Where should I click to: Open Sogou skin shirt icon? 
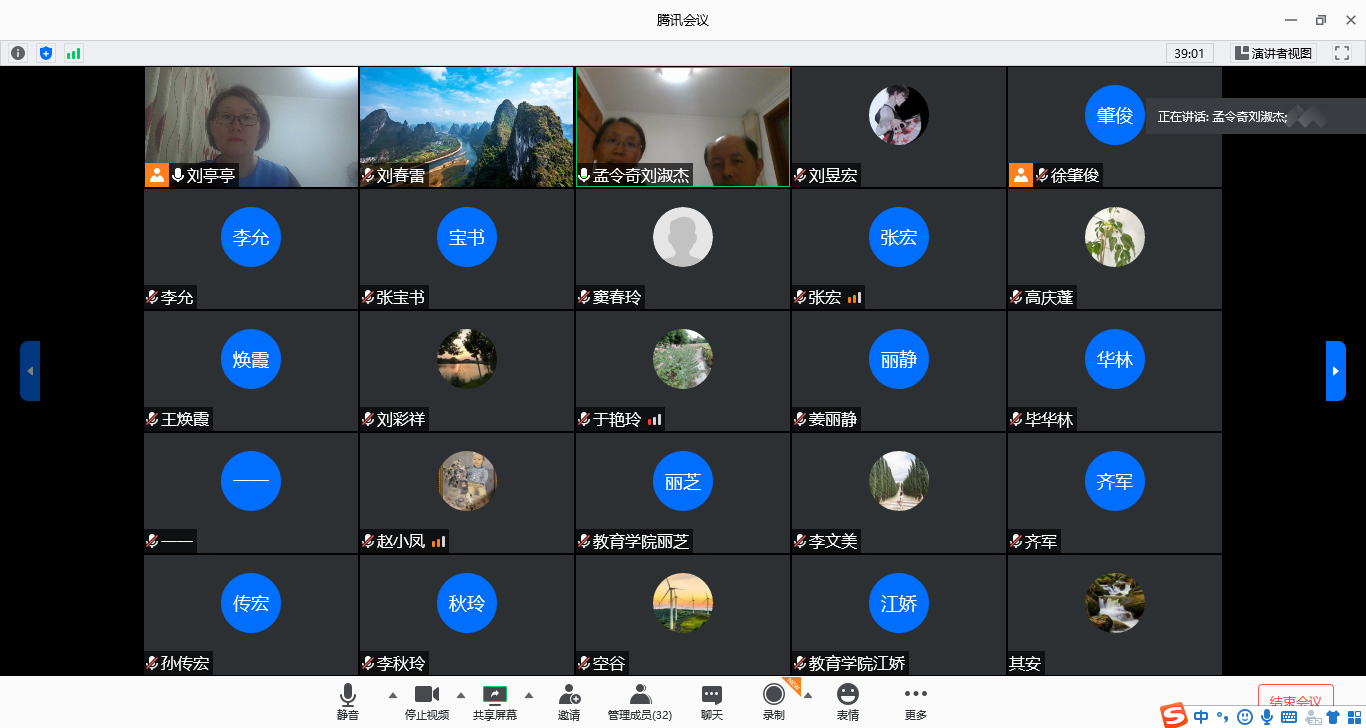coord(1333,717)
